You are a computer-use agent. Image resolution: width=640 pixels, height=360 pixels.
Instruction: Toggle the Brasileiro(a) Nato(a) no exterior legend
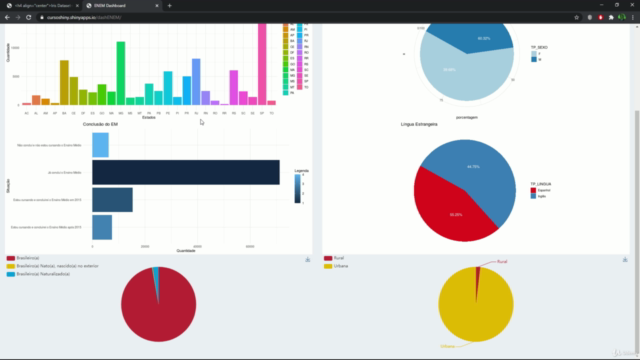pyautogui.click(x=52, y=266)
